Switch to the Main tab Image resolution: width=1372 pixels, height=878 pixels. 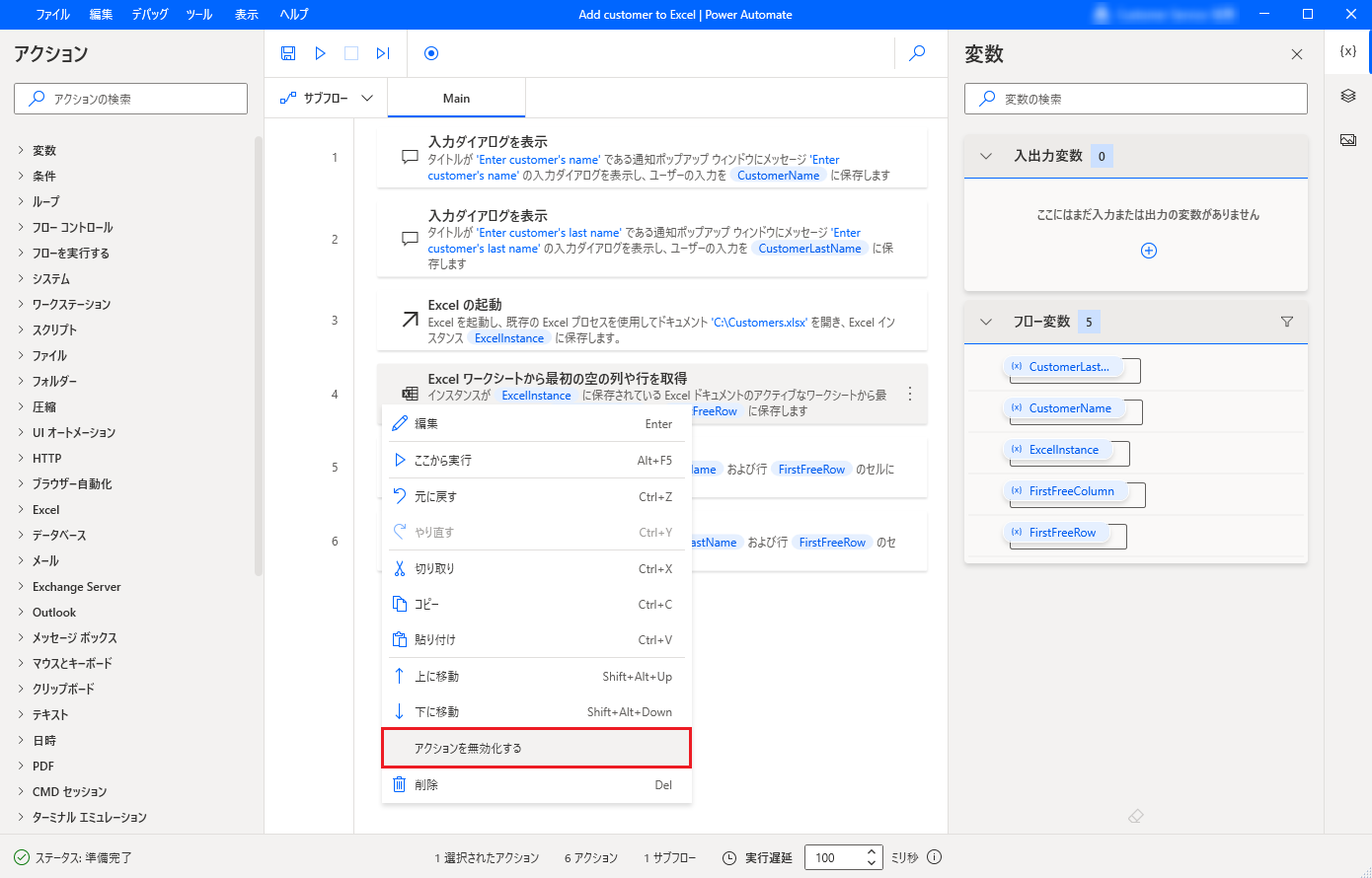[456, 99]
